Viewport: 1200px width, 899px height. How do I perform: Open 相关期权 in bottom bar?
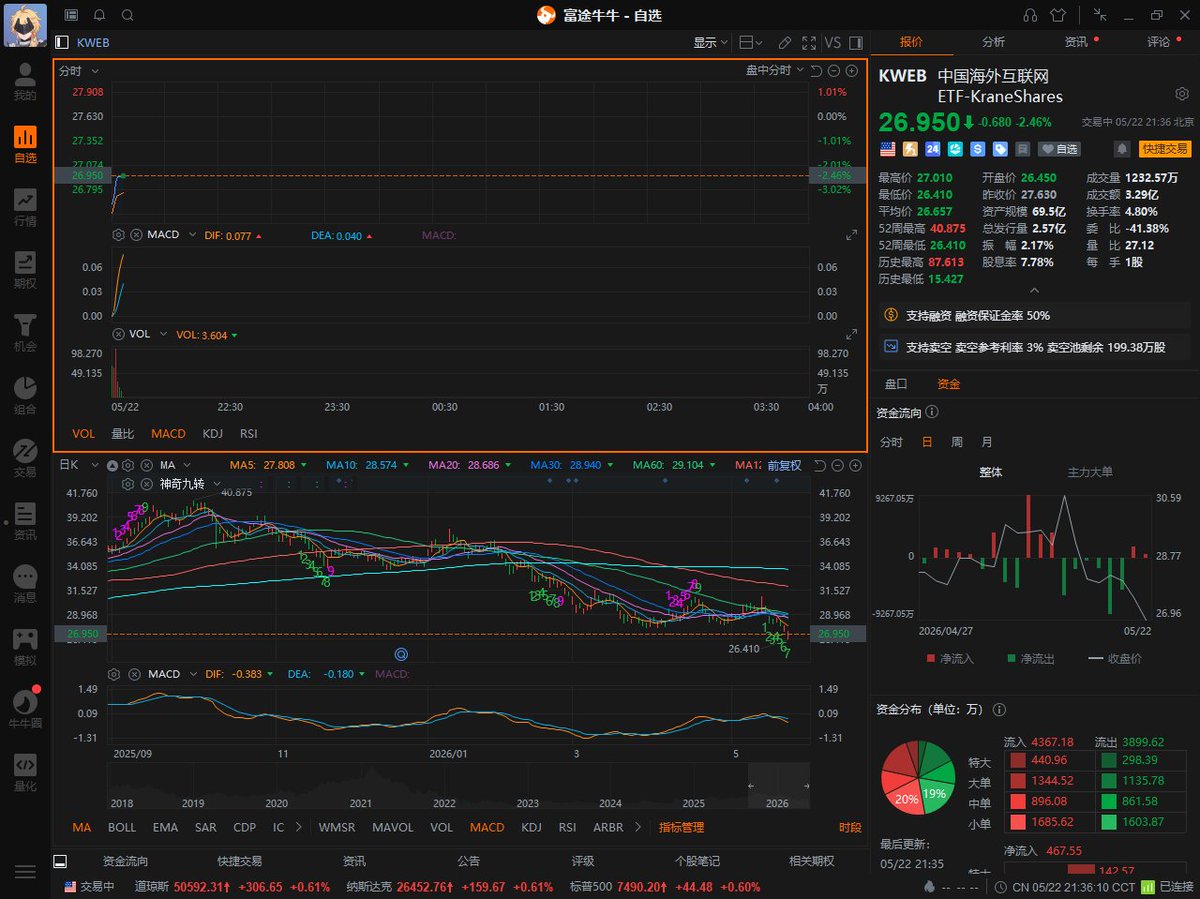pyautogui.click(x=812, y=861)
